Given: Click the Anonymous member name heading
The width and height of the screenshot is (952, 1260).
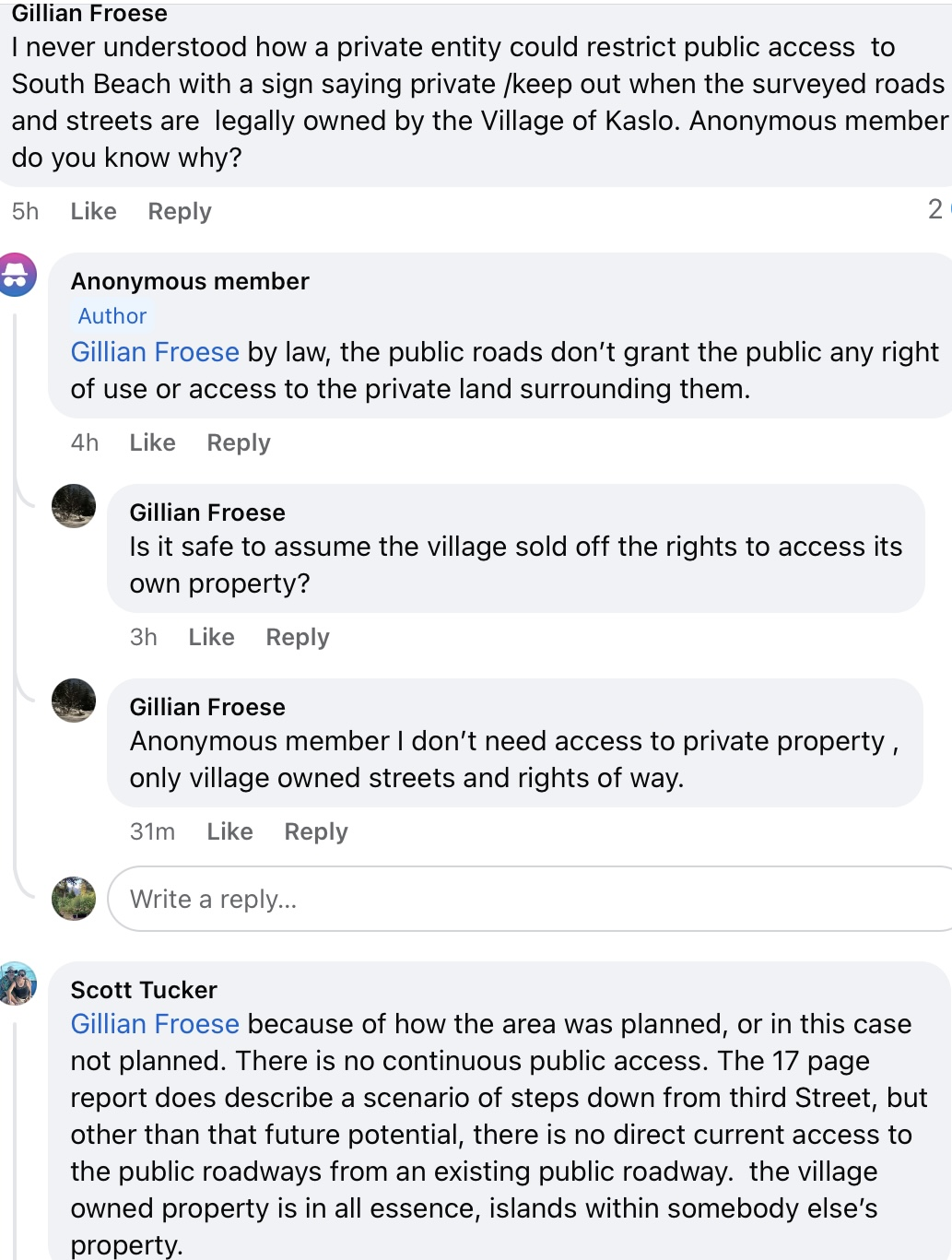Looking at the screenshot, I should [x=190, y=281].
